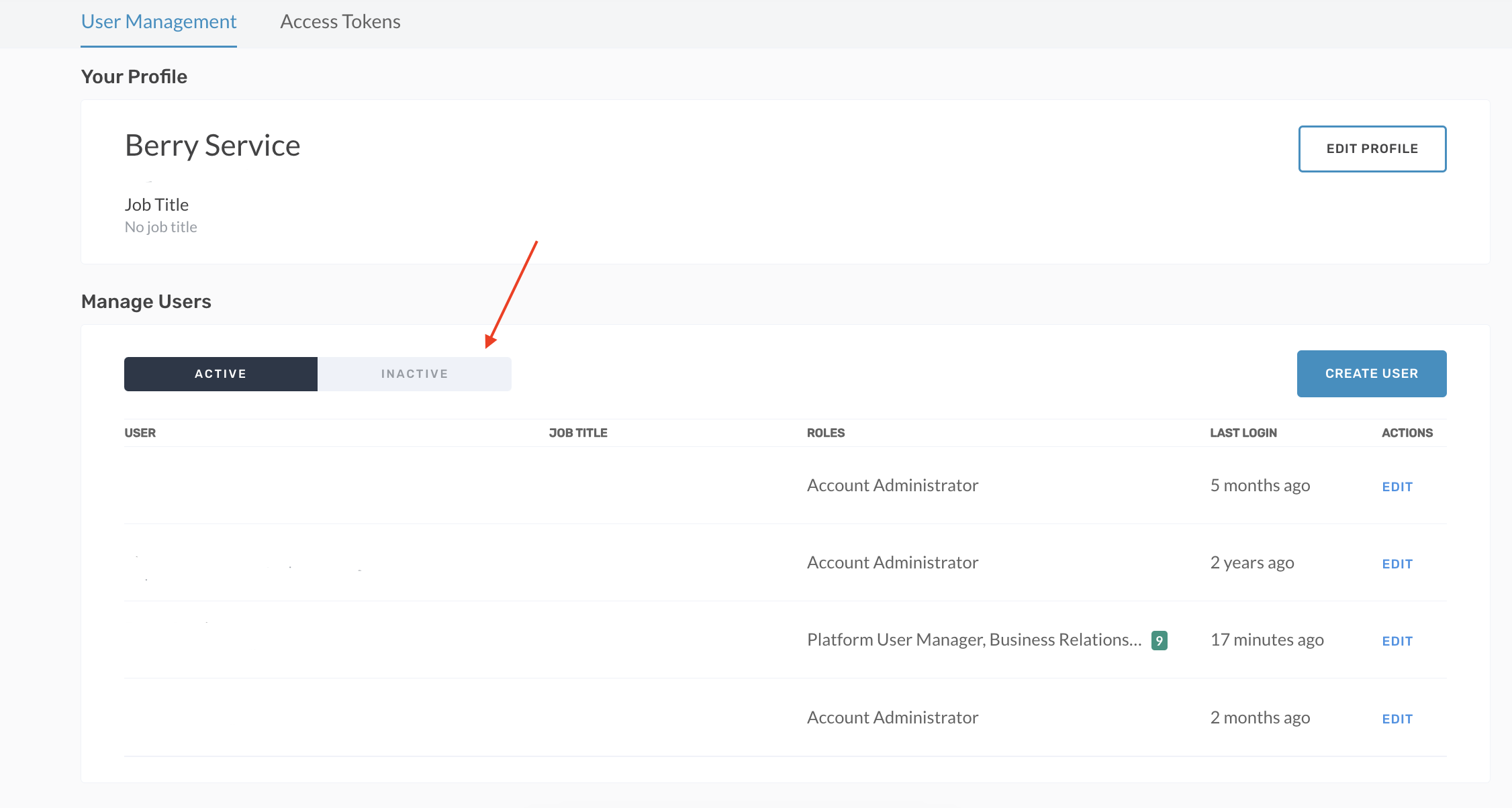Edit the Platform User Manager user
1512x808 pixels.
pyautogui.click(x=1397, y=640)
